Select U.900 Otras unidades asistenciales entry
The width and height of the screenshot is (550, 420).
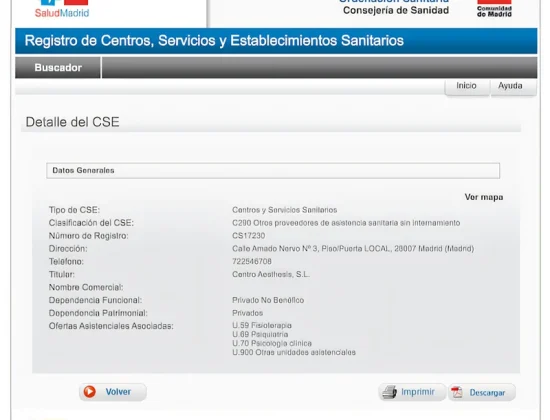pos(294,352)
